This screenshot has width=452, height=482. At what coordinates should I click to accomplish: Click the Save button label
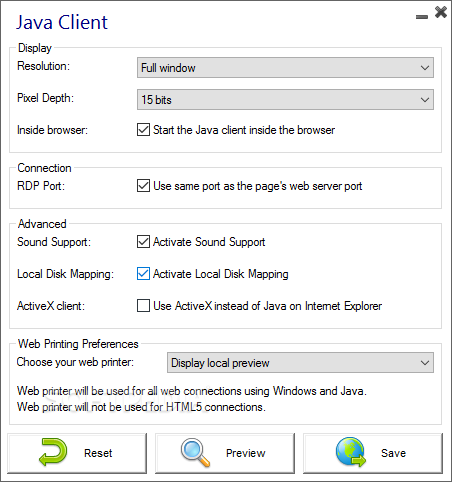click(393, 453)
